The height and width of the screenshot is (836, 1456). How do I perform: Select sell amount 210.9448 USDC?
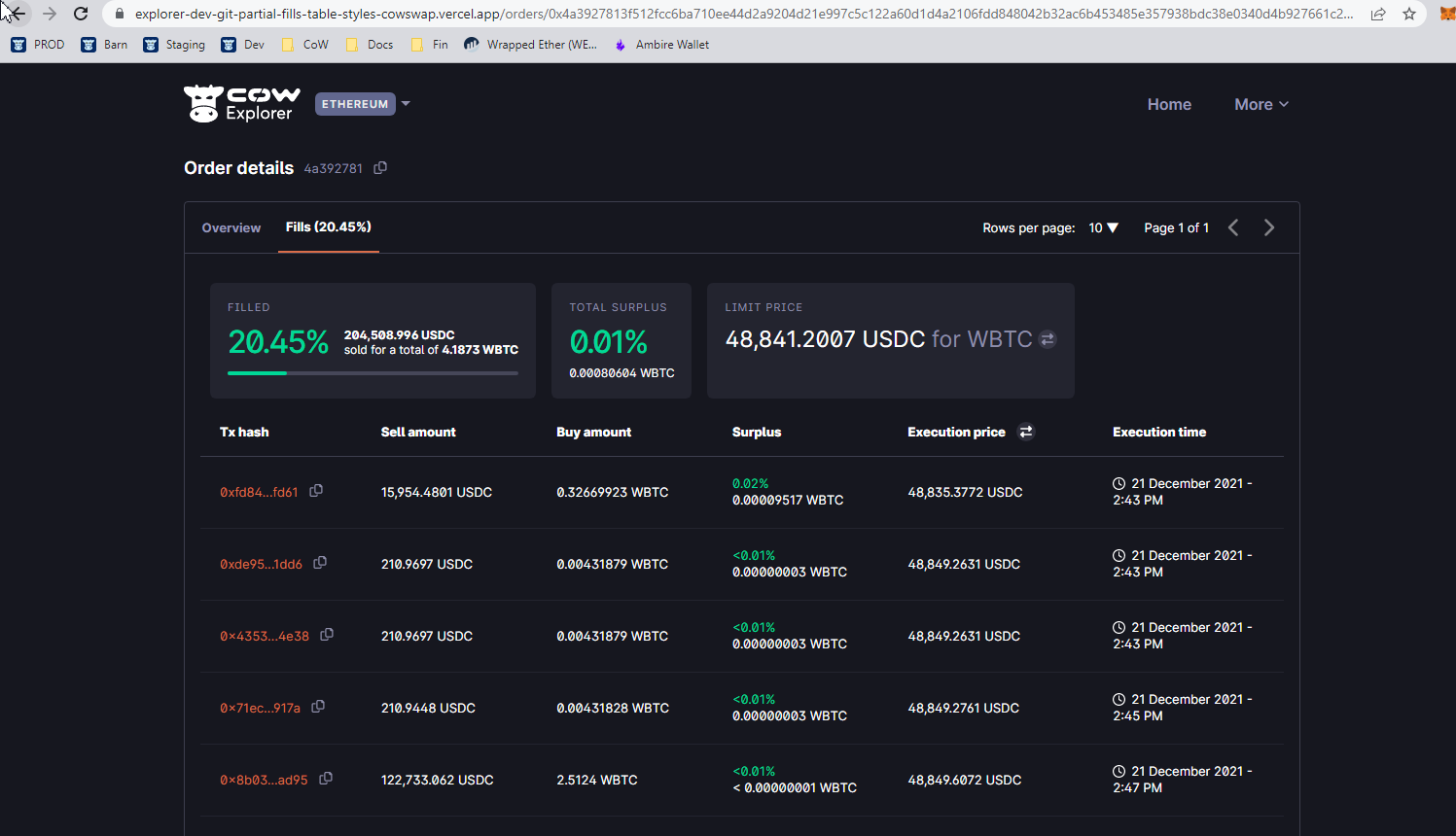pos(428,708)
